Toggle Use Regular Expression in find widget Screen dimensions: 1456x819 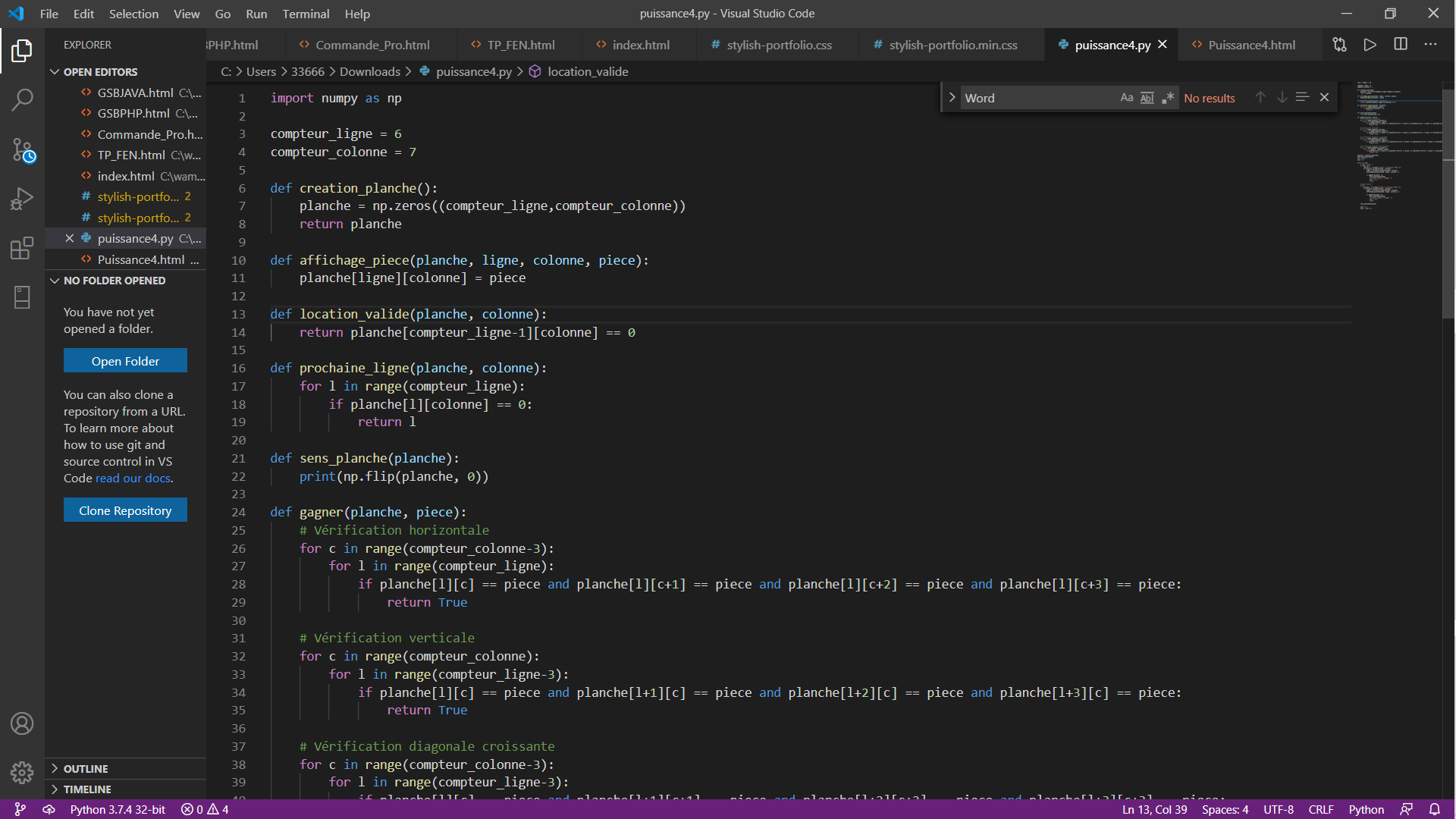[1167, 98]
